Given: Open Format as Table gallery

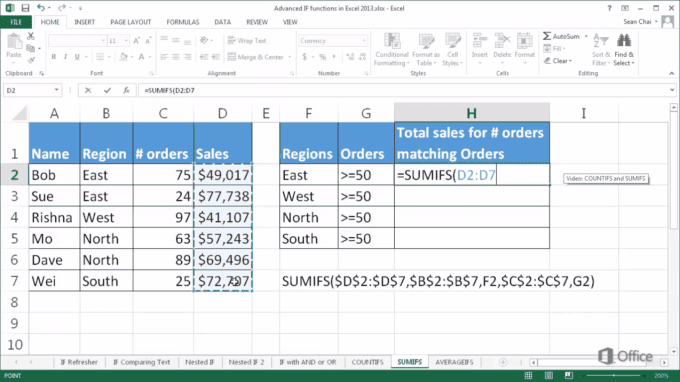Looking at the screenshot, I should 426,49.
